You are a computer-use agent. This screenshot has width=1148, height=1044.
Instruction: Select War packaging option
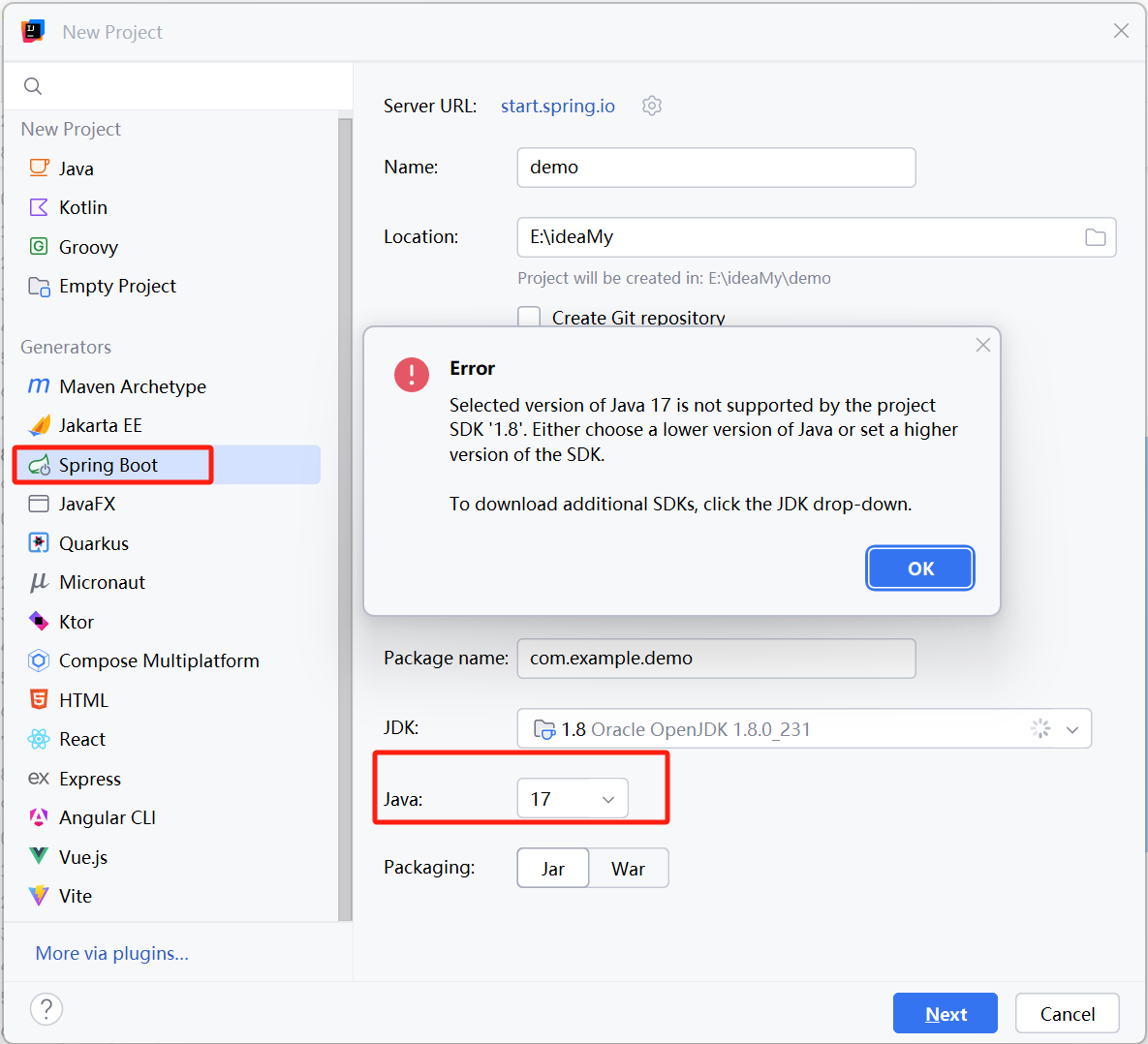click(x=628, y=869)
